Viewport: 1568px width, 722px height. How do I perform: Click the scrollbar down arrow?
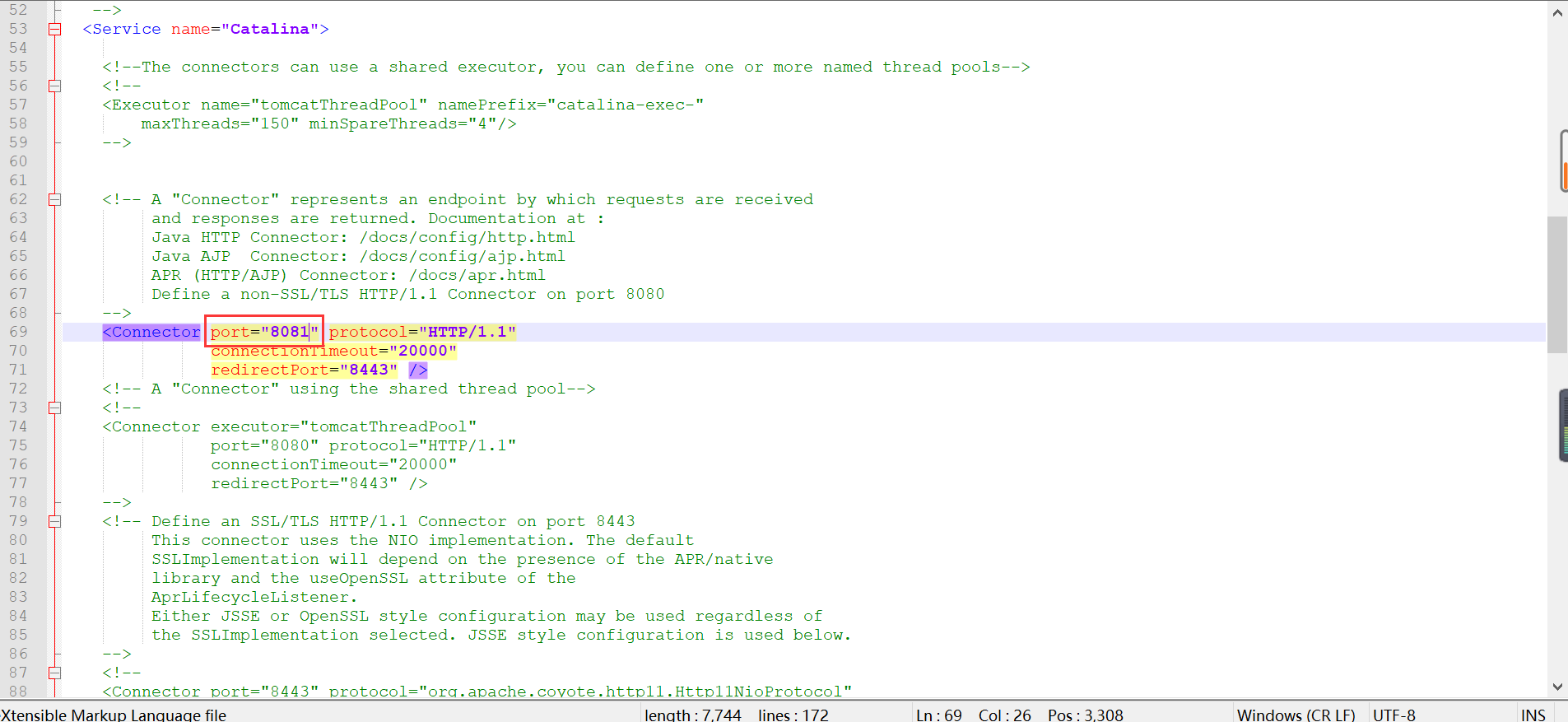[1557, 687]
